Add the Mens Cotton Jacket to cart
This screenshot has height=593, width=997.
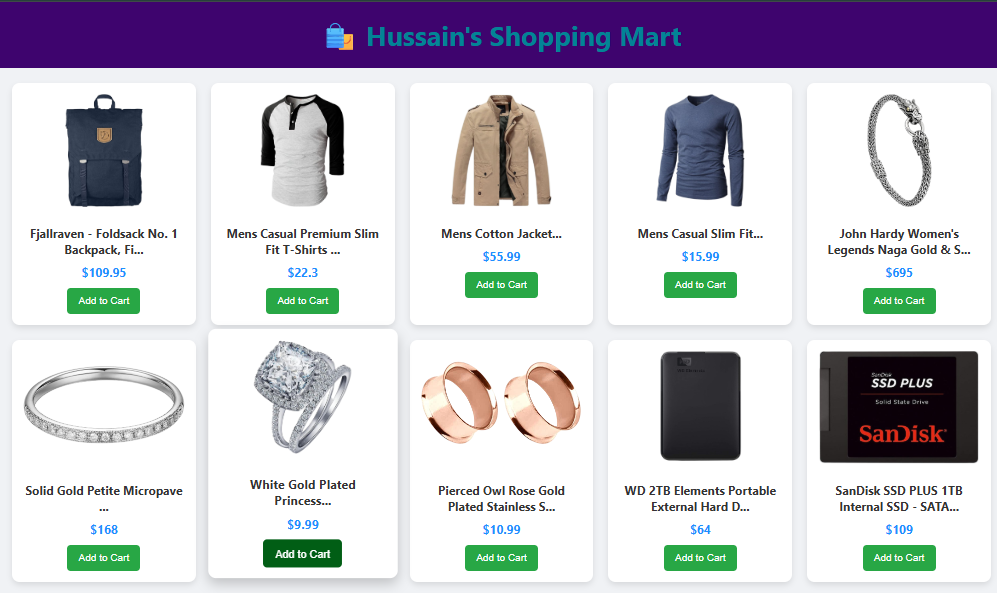[501, 285]
